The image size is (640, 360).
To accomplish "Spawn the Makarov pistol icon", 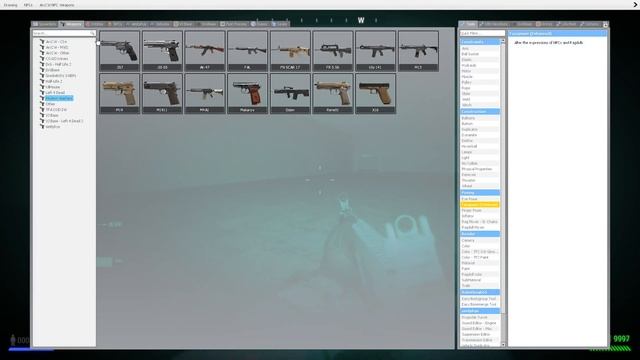I will (x=247, y=93).
